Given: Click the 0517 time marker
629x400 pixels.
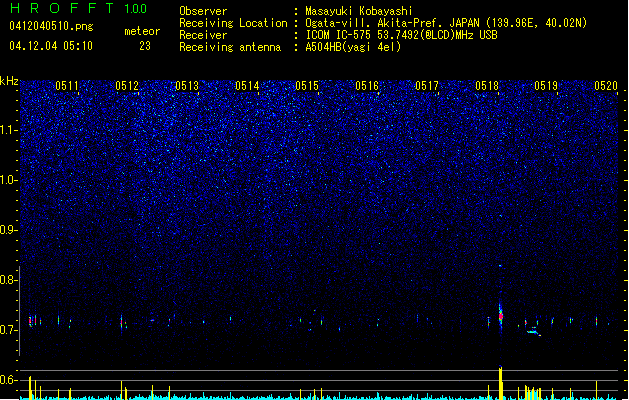Looking at the screenshot, I should (427, 86).
